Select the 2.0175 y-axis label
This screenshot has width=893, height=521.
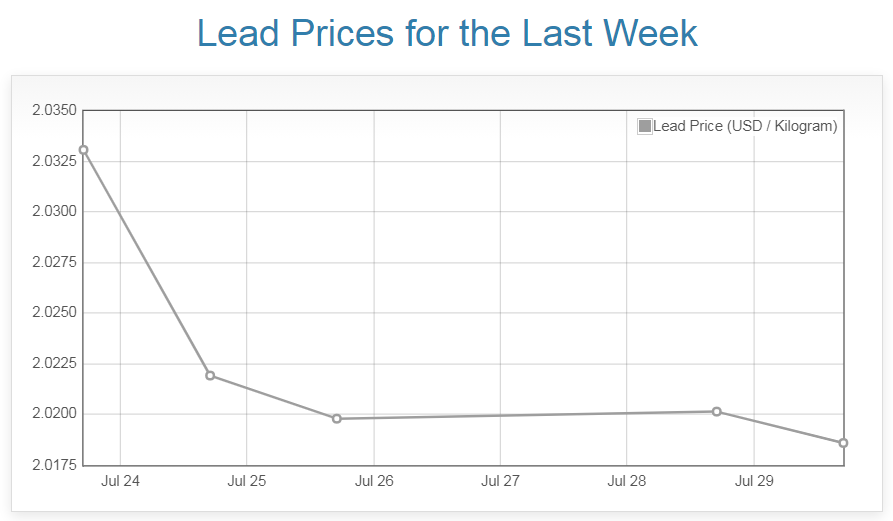coord(54,464)
